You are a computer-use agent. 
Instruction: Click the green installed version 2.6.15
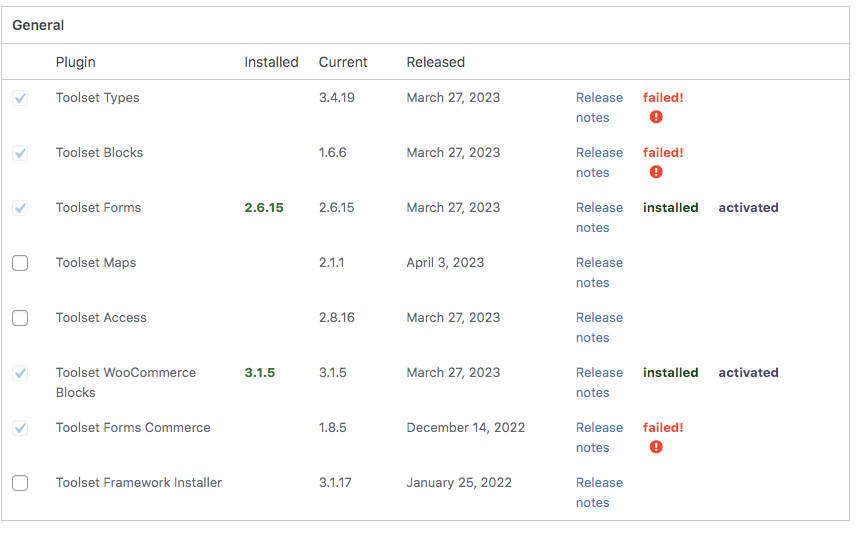click(264, 208)
